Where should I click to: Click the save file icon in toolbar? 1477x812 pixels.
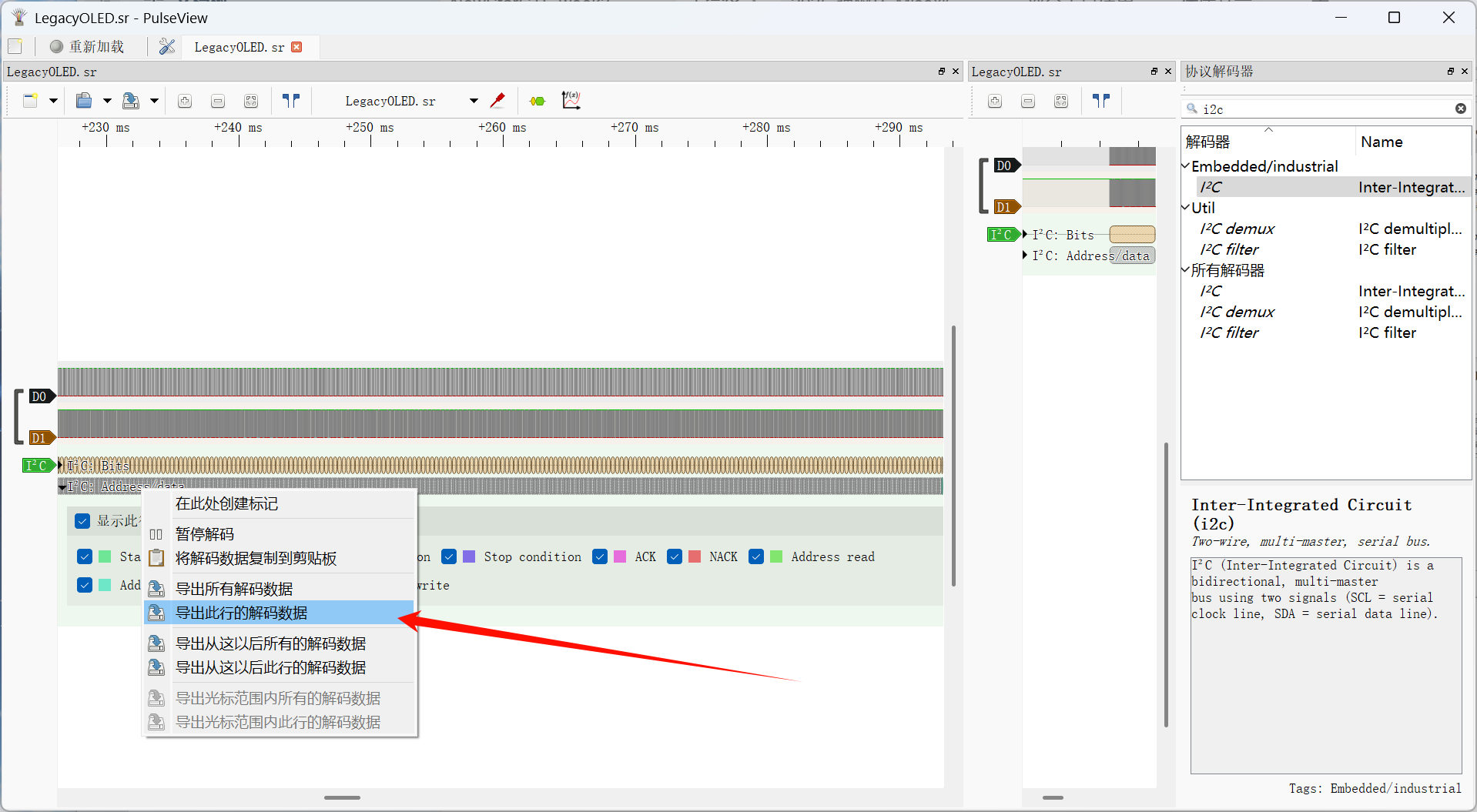[x=131, y=101]
